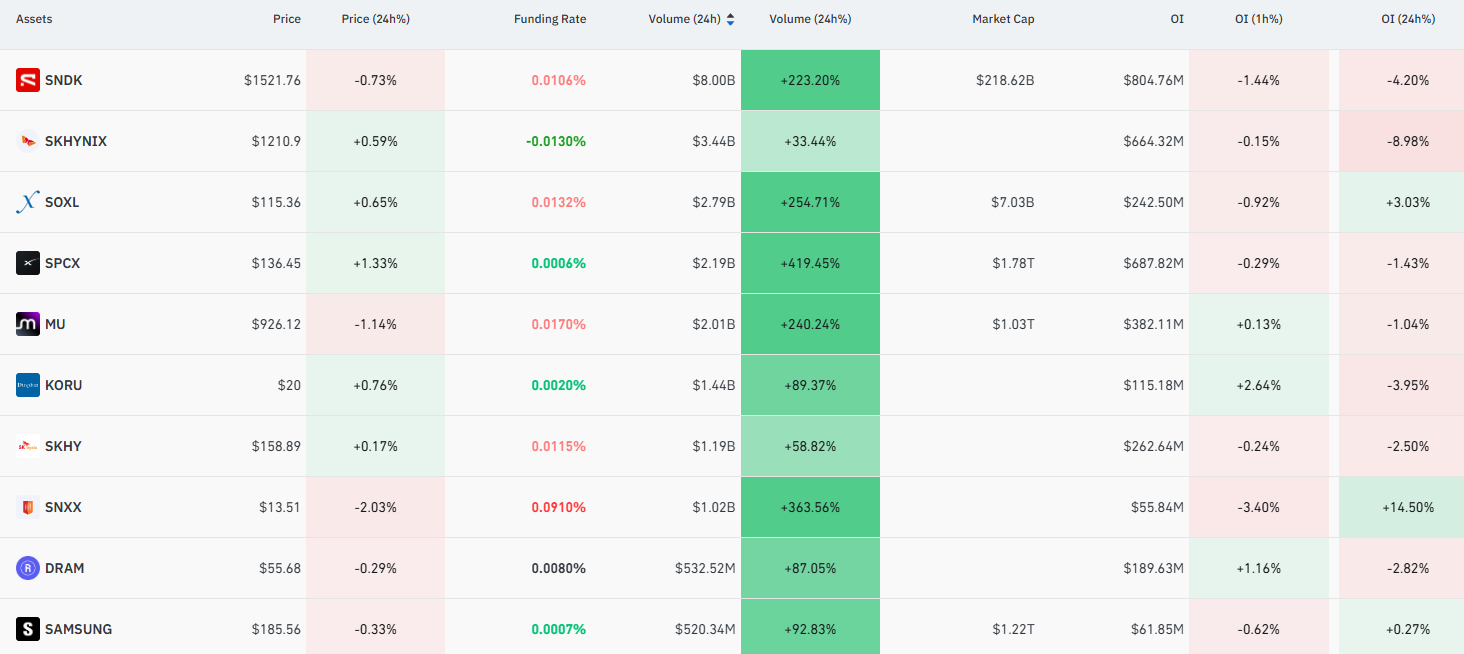Select the SNXX 0.0910% funding rate
This screenshot has width=1464, height=654.
tap(558, 507)
